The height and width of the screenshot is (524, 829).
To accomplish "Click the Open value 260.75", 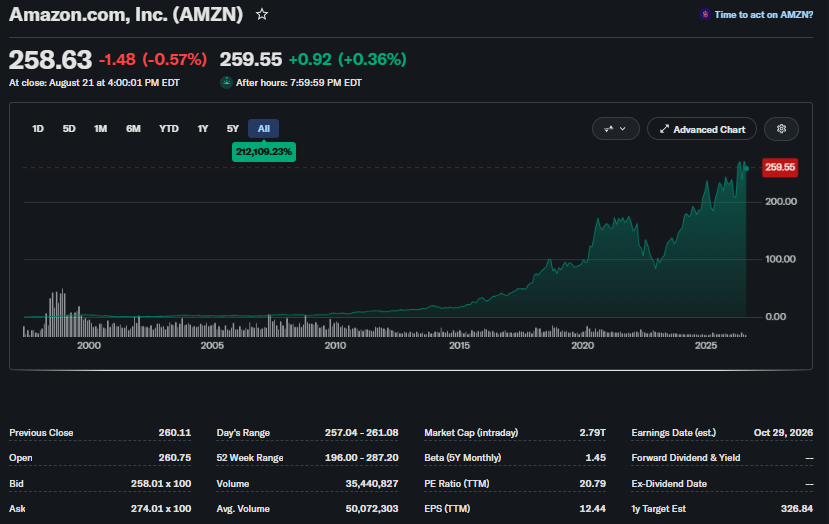I will click(174, 458).
